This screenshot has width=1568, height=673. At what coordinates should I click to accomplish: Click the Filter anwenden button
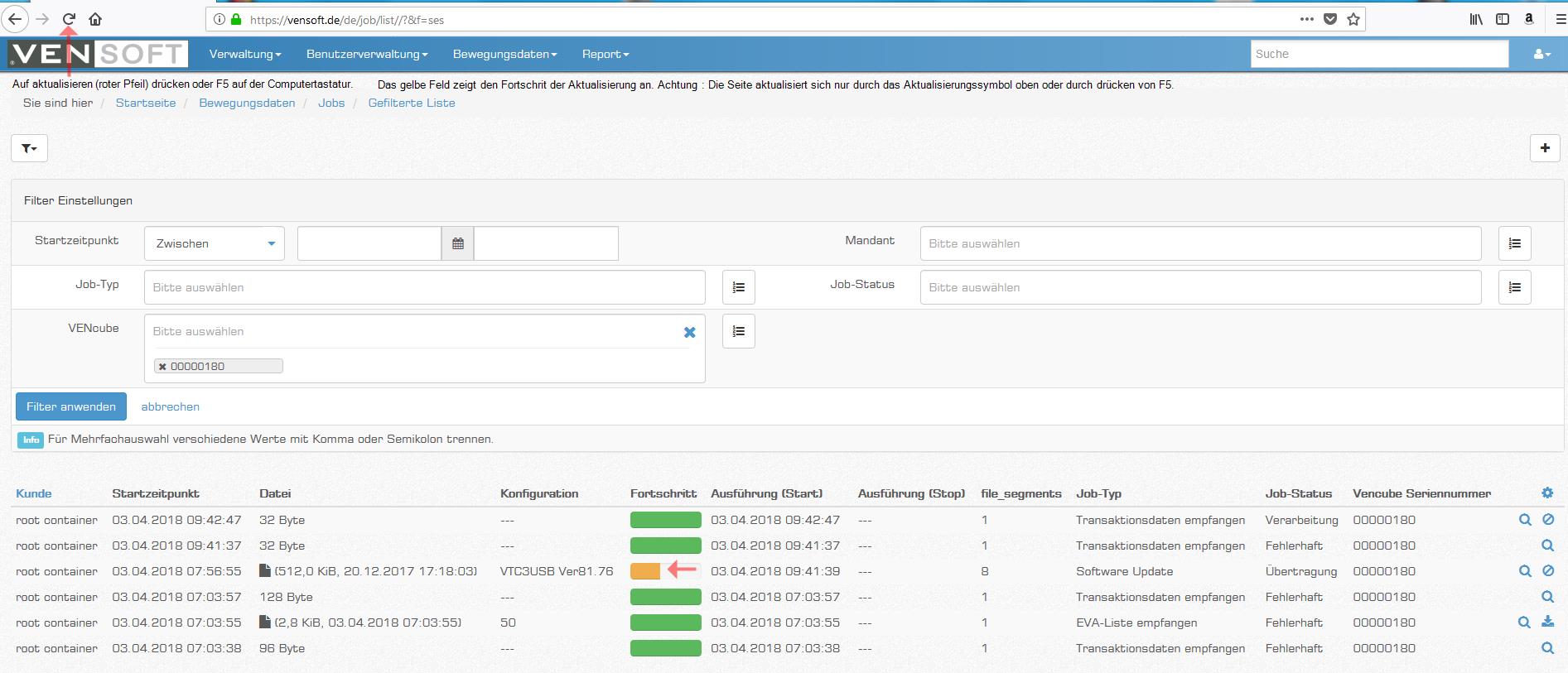click(71, 406)
